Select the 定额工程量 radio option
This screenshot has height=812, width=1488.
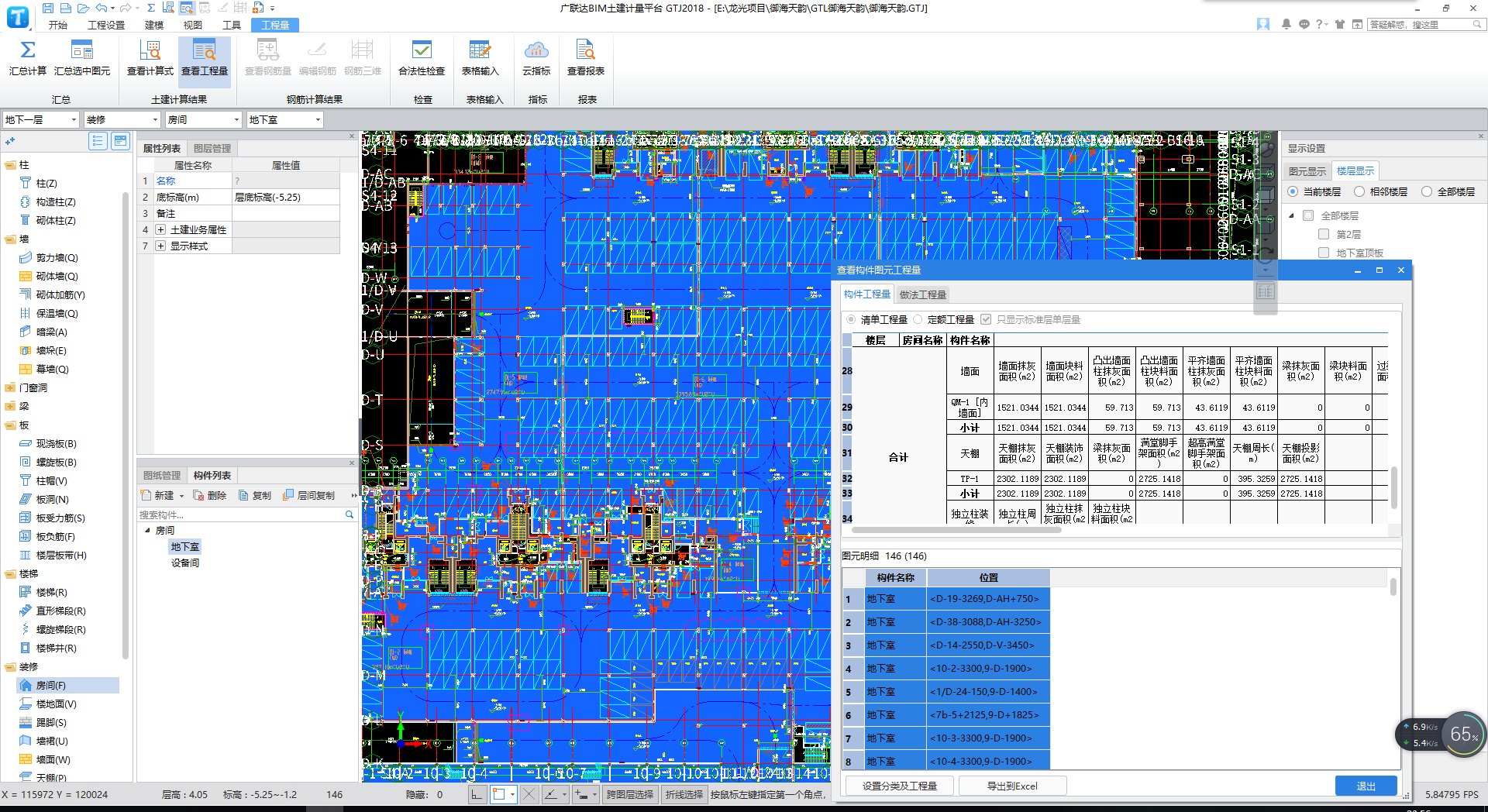coord(918,319)
